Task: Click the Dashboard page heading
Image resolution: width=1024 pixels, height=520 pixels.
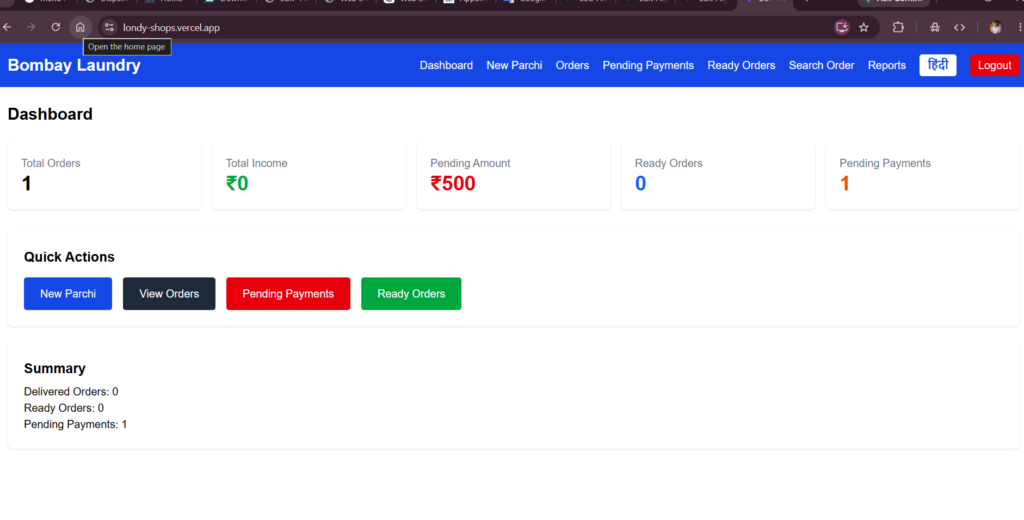Action: 50,114
